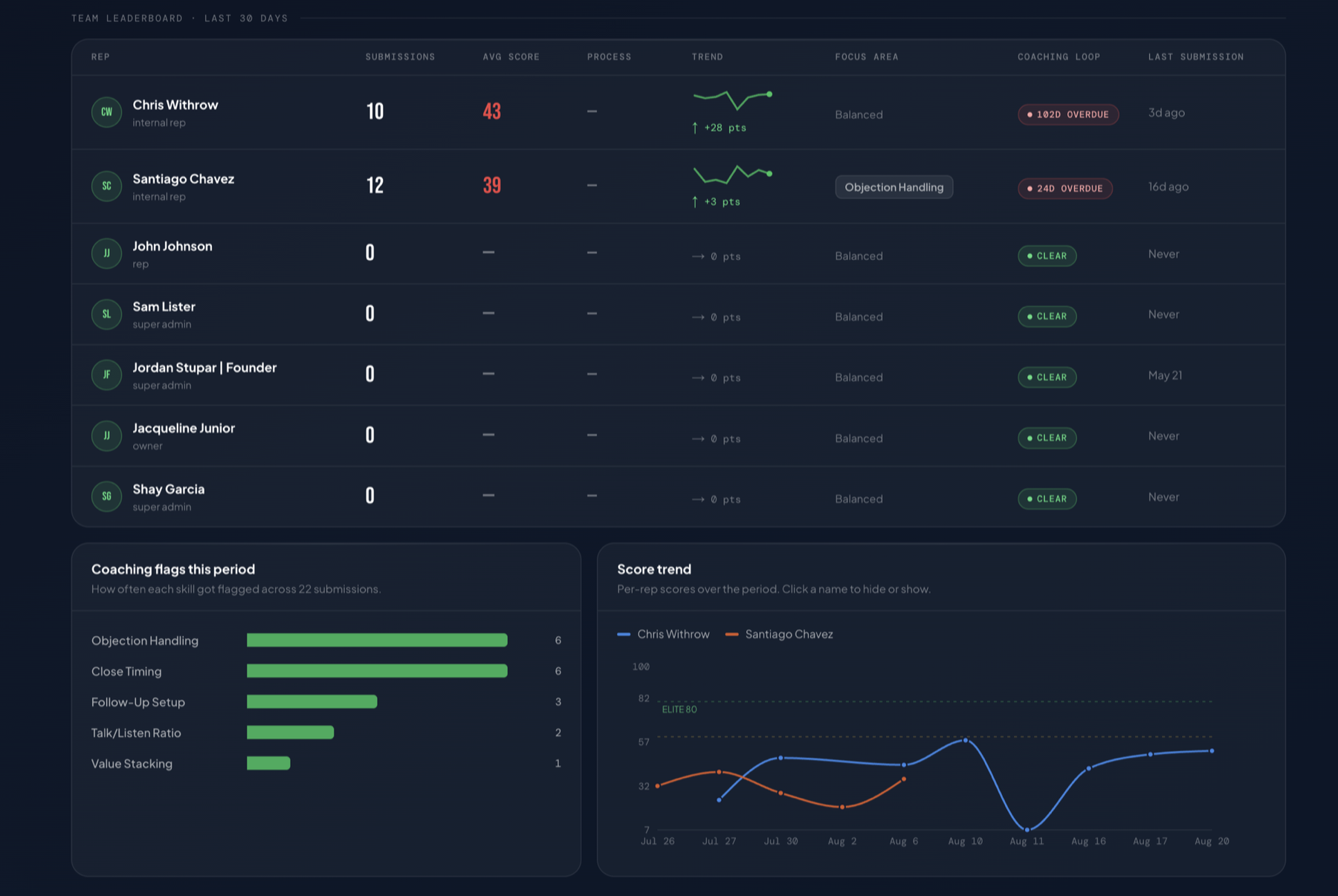The image size is (1338, 896).
Task: Click the 24D OVERDUE badge
Action: [x=1065, y=188]
